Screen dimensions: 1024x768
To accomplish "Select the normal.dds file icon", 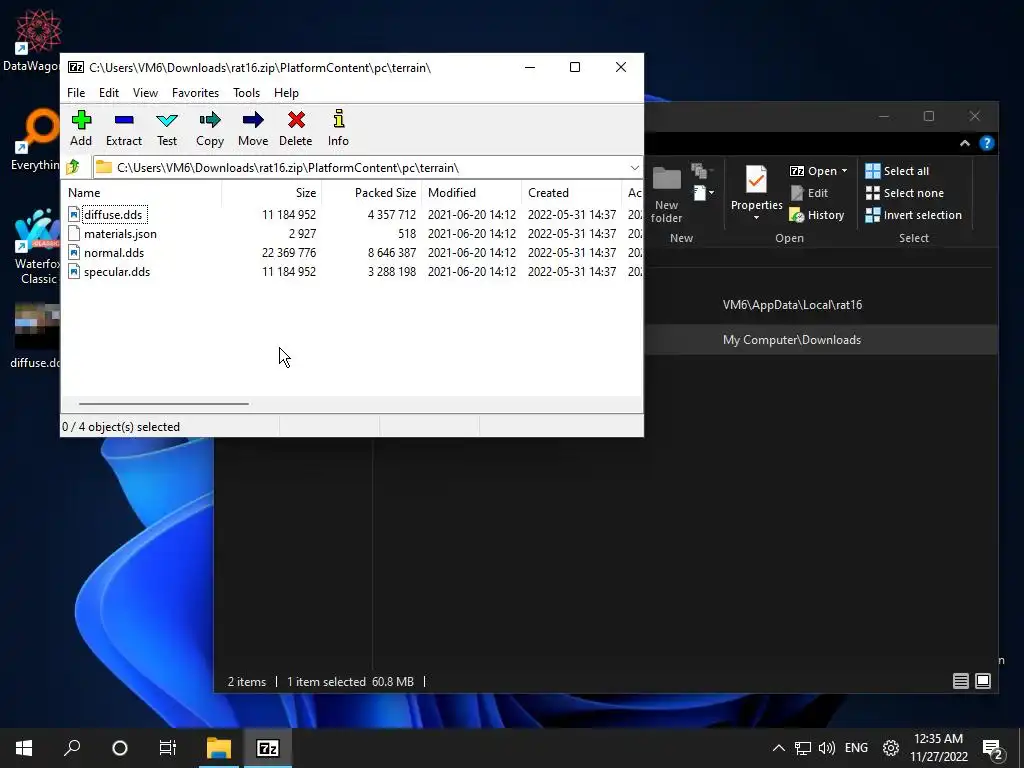I will tap(74, 252).
